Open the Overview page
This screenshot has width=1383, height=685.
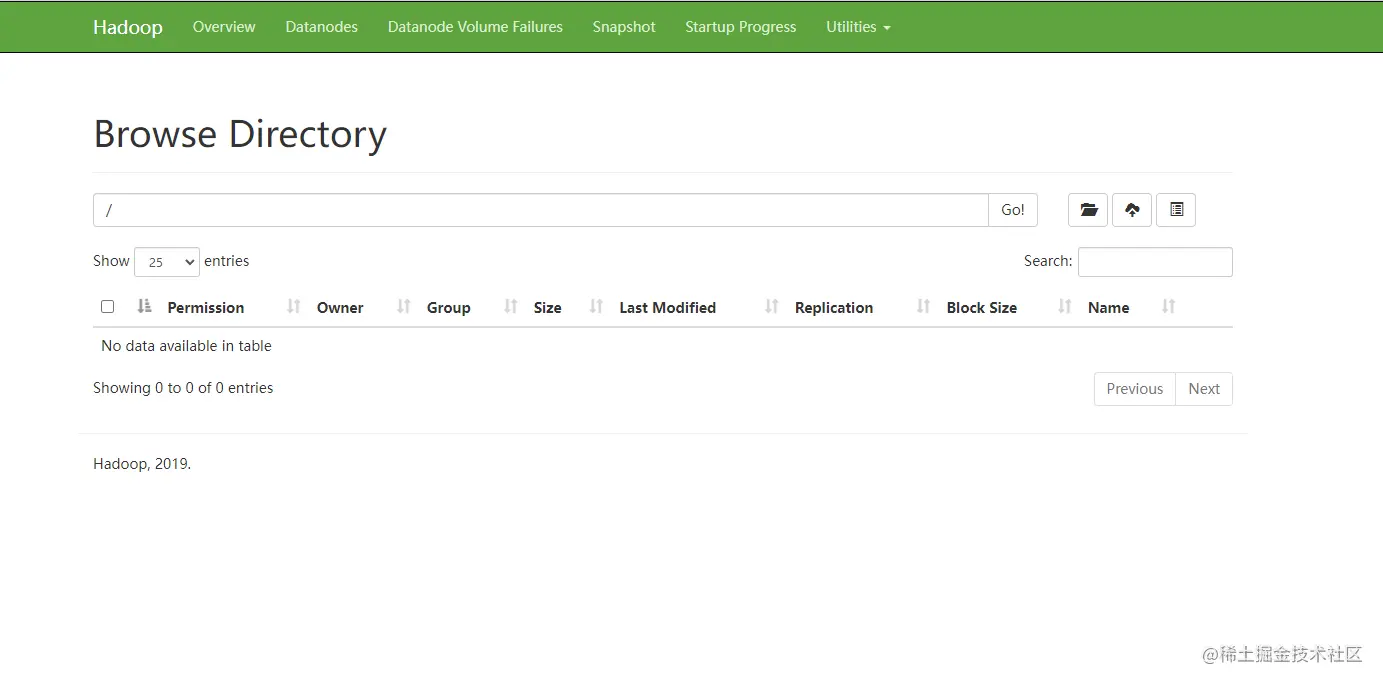[224, 27]
